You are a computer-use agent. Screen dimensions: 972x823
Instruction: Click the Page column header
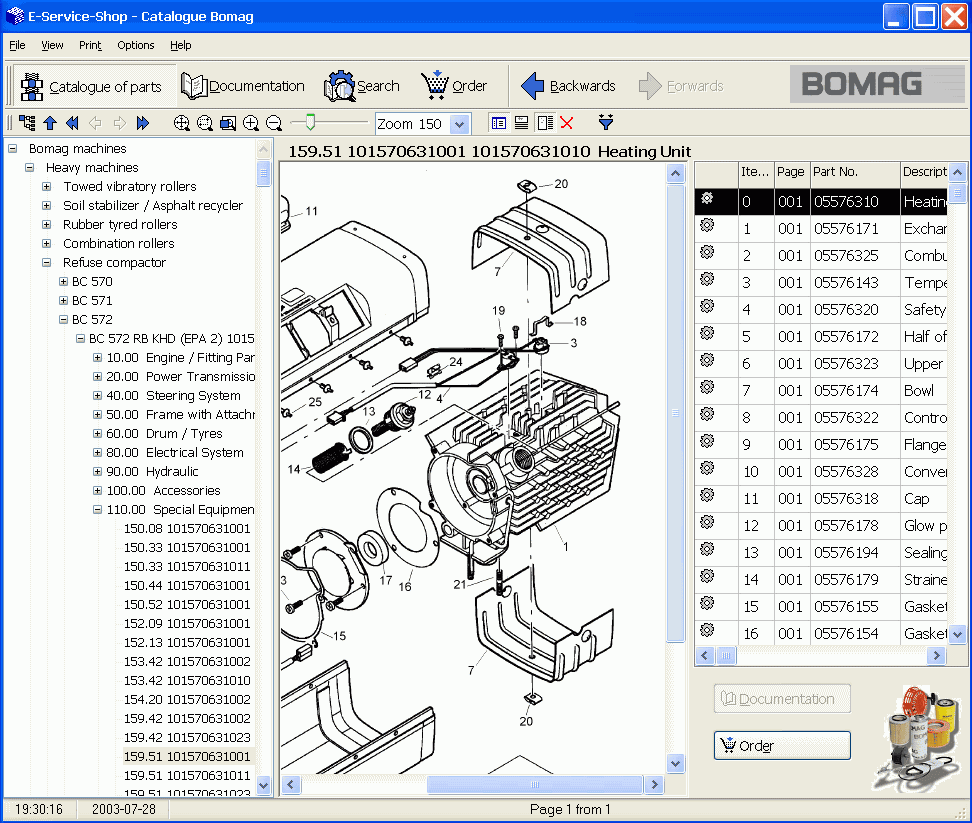pos(791,172)
